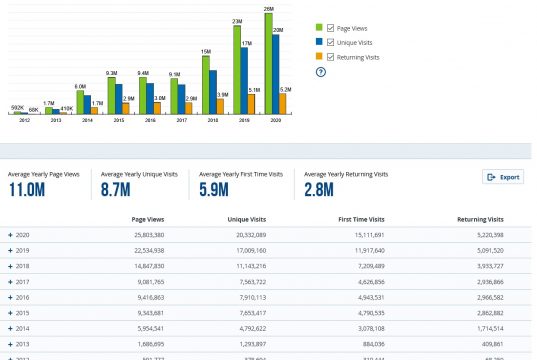Screen dimensions: 537x360
Task: Click the 2019 green Page Views bar
Action: [237, 70]
